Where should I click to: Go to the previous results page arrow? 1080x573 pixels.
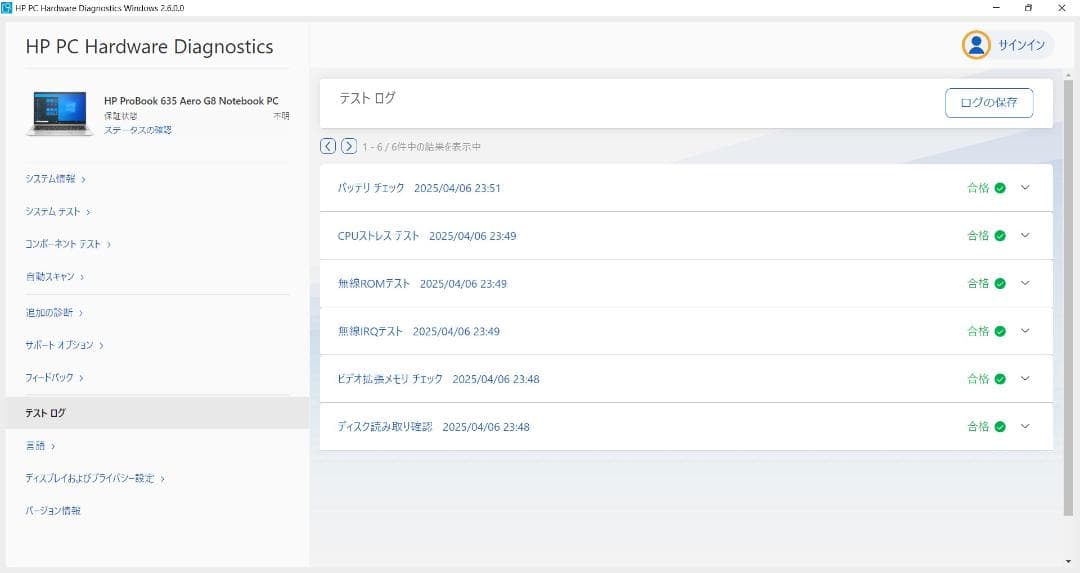click(x=328, y=146)
